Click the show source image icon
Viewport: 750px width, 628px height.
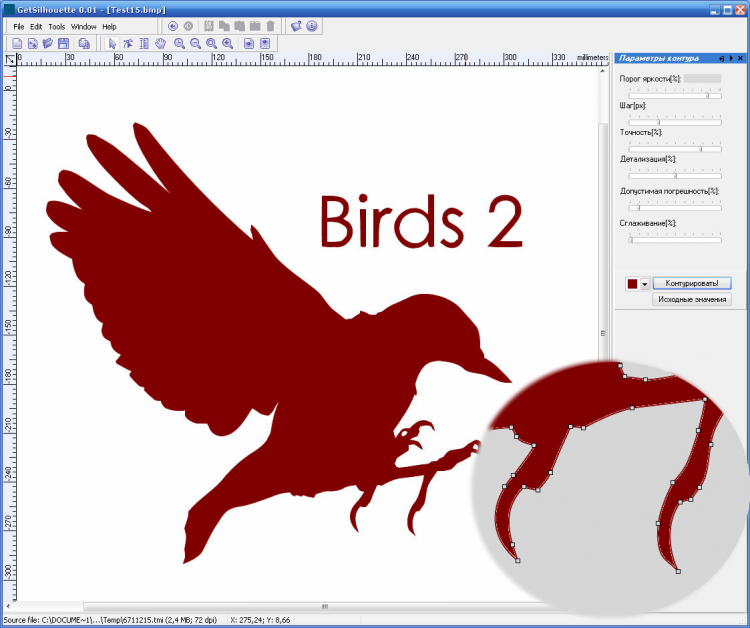coord(249,44)
